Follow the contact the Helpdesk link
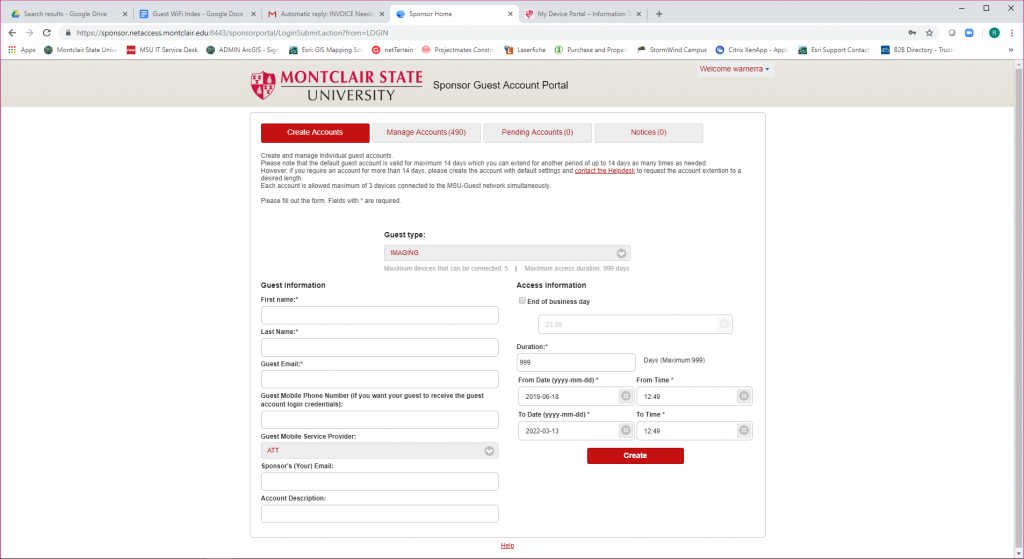Screen dimensions: 1024x559 (605, 171)
